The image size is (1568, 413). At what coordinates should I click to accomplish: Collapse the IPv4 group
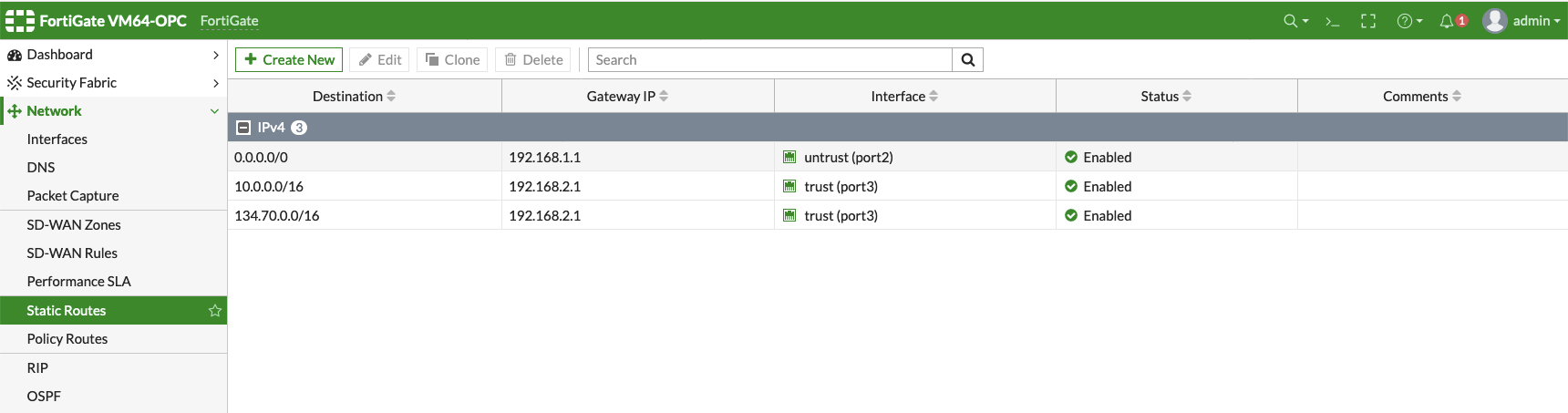click(243, 128)
